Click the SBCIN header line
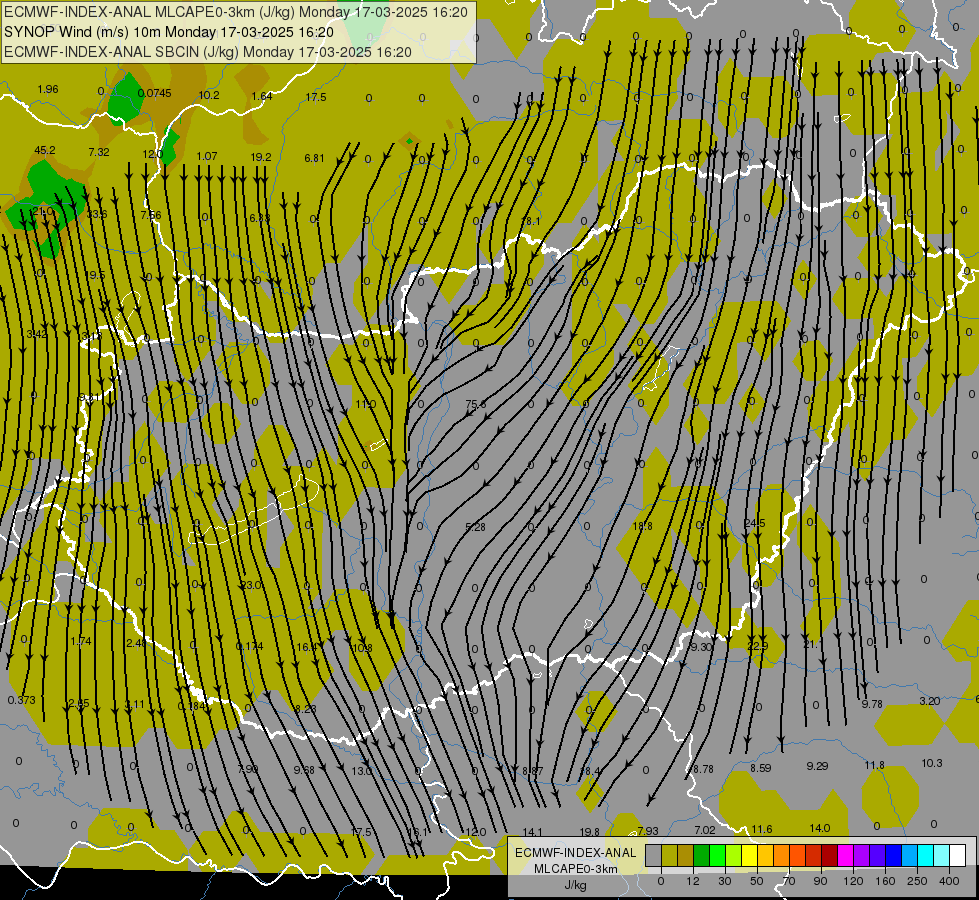 [208, 52]
